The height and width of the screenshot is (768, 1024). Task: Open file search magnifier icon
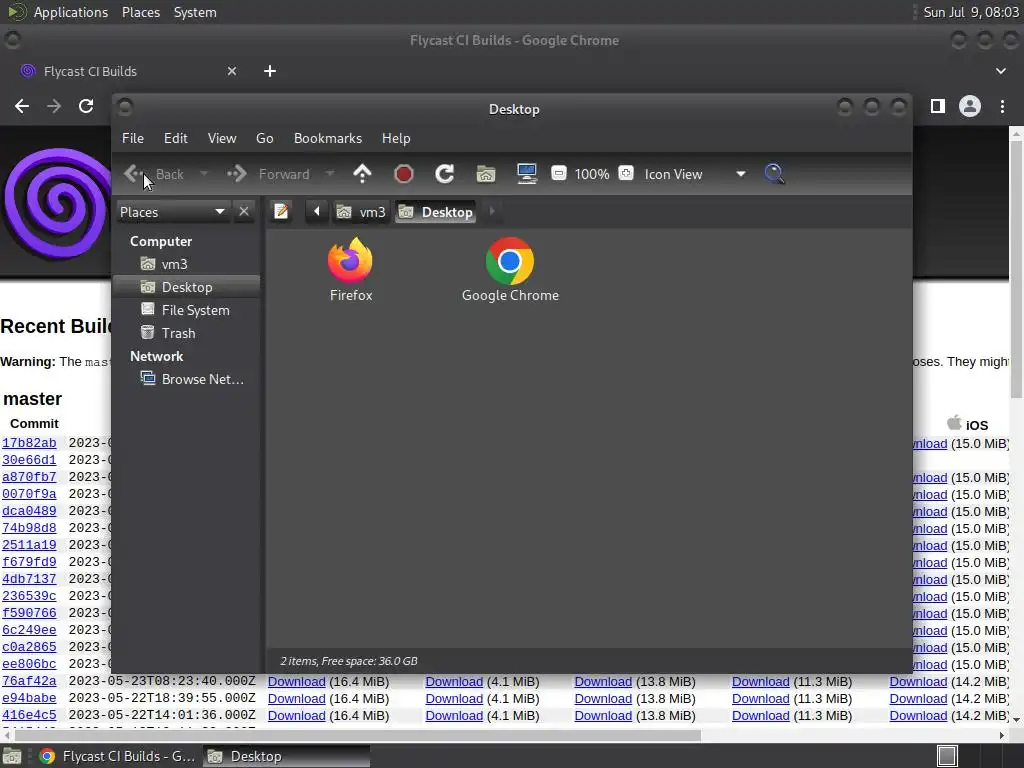click(775, 174)
